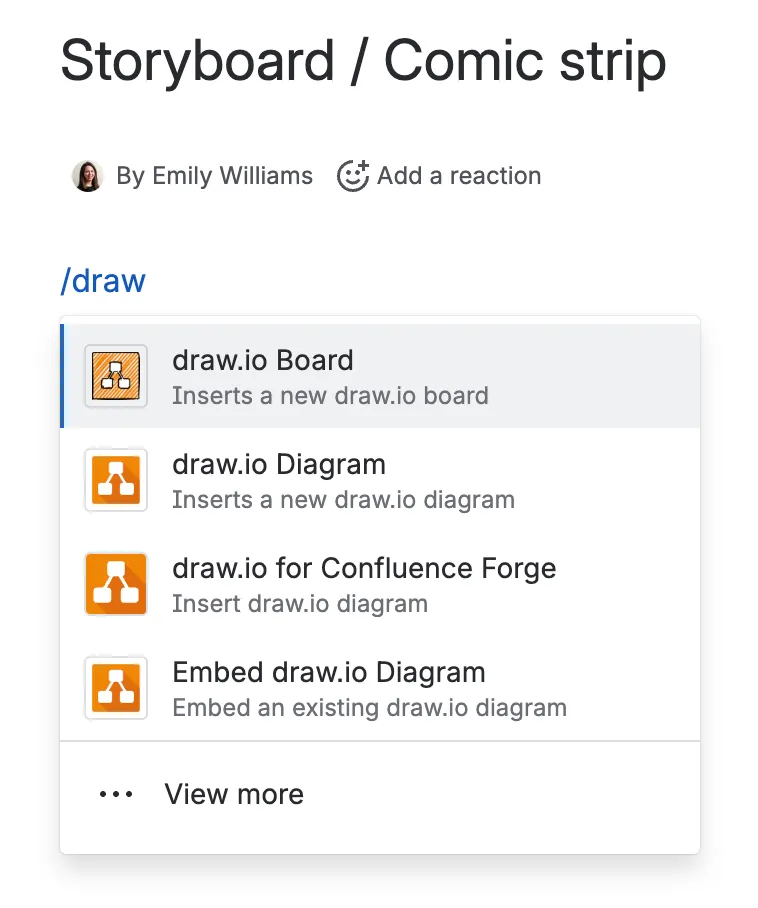
Task: Click the Embed draw.io Diagram icon
Action: point(116,688)
